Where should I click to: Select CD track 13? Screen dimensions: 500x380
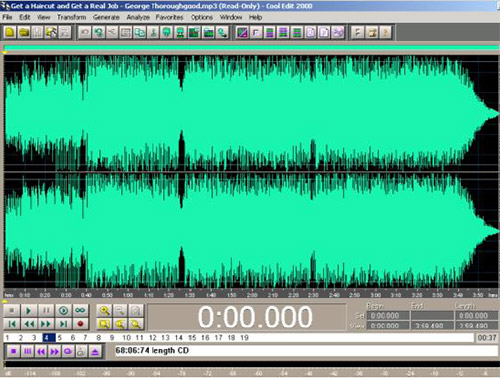coord(165,338)
